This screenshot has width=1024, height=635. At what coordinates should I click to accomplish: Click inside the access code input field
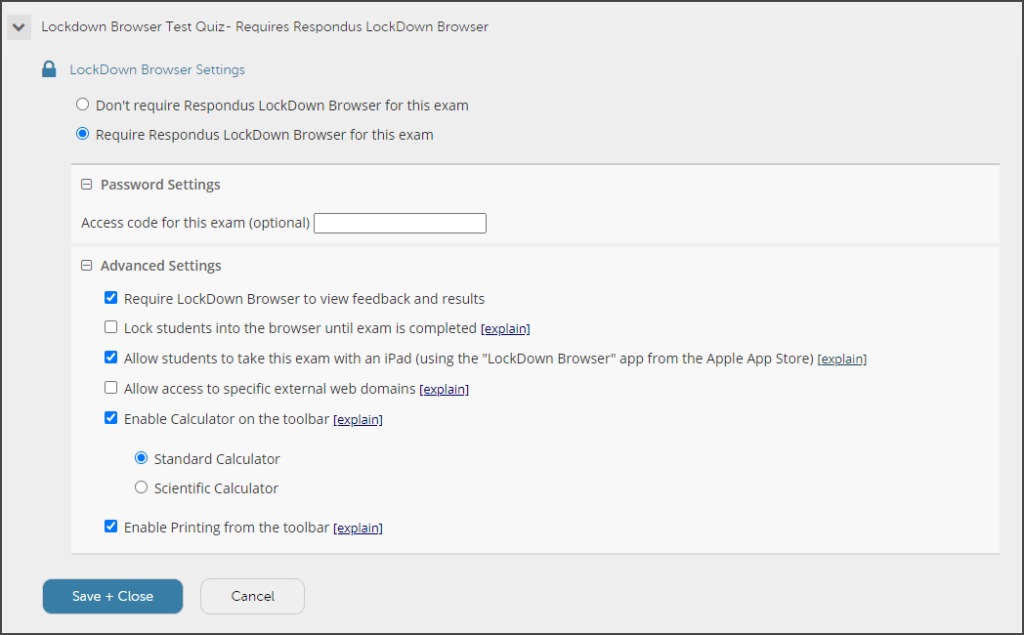(x=399, y=222)
